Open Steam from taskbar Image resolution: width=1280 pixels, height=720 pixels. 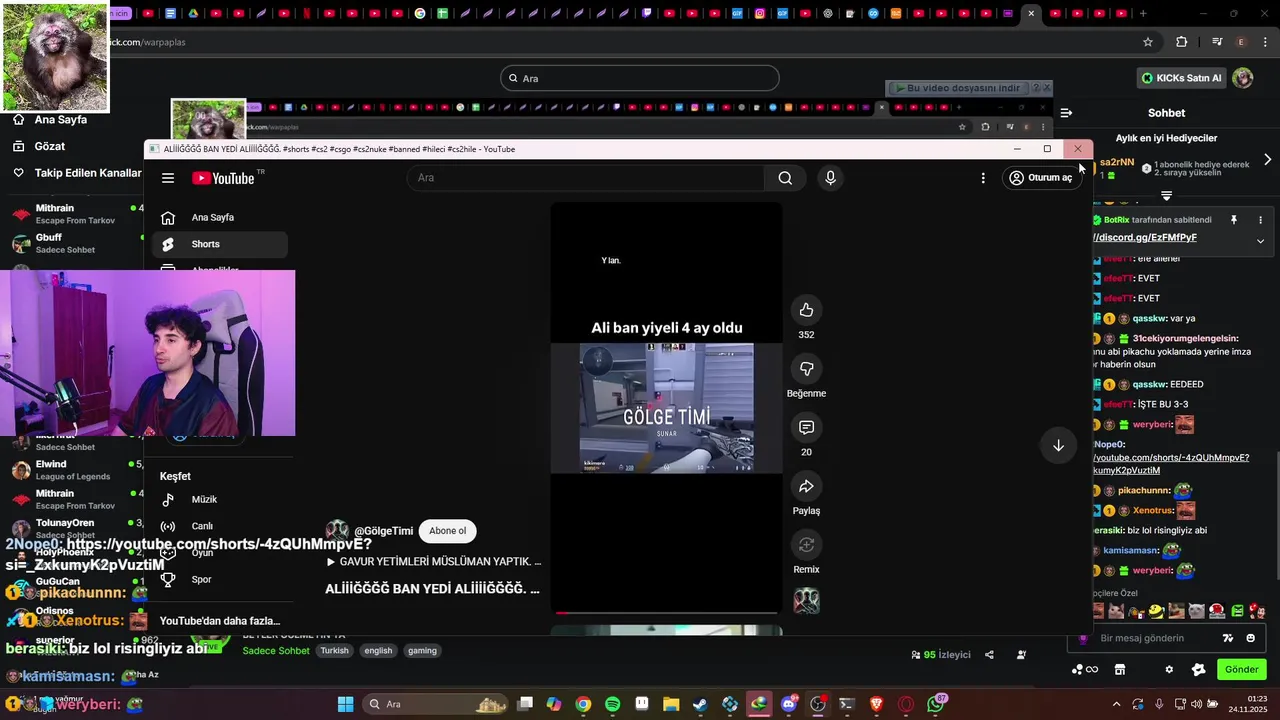click(x=700, y=704)
